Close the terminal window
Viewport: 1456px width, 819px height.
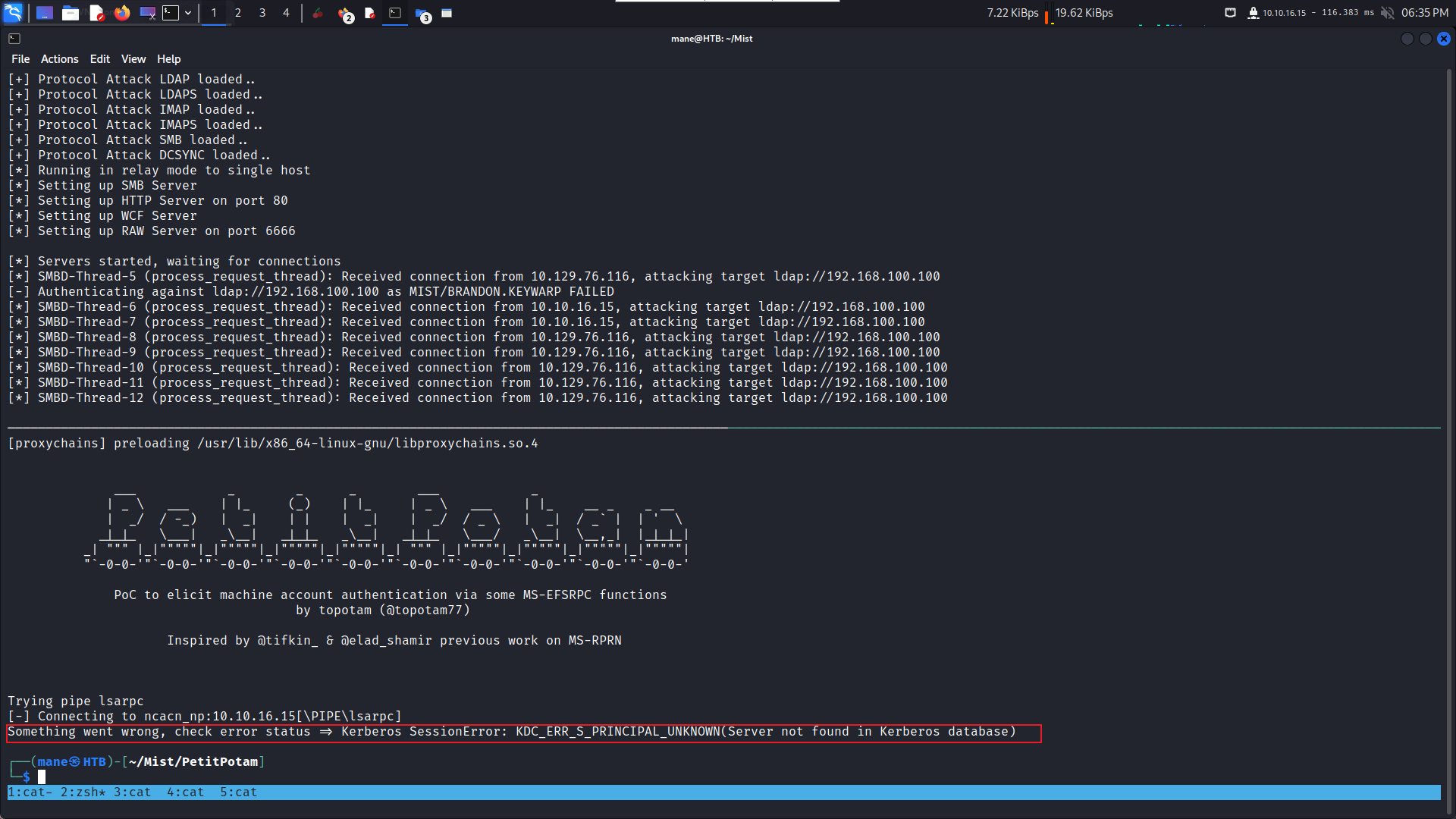tap(1444, 39)
